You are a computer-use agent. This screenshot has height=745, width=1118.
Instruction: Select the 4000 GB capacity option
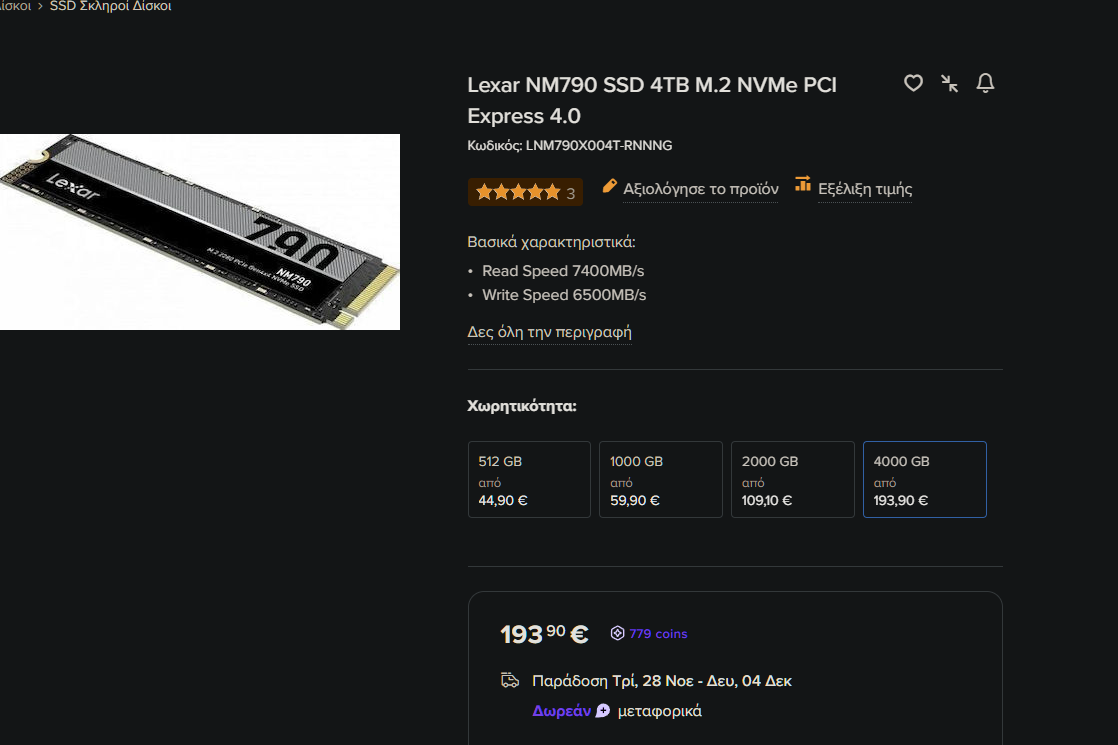click(924, 479)
